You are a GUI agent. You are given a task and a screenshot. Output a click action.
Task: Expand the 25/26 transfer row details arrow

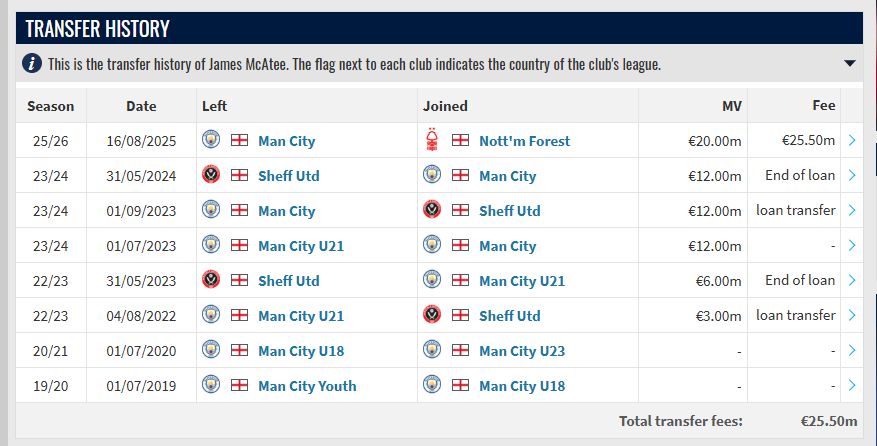[x=851, y=141]
